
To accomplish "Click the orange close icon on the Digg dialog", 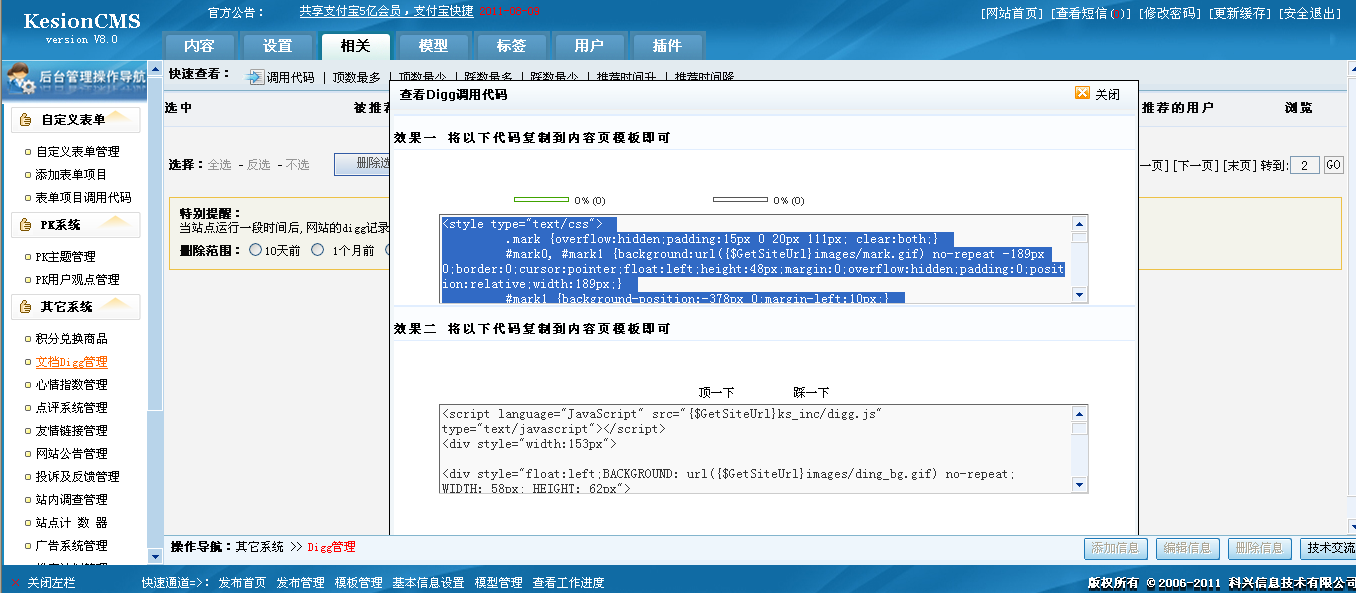I will [x=1081, y=91].
